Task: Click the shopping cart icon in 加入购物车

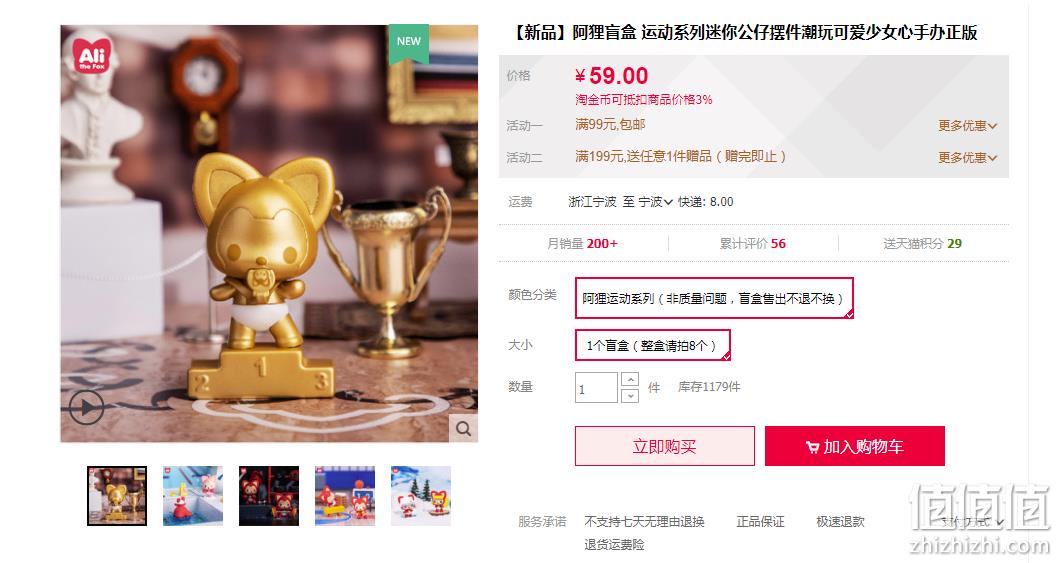Action: (812, 447)
